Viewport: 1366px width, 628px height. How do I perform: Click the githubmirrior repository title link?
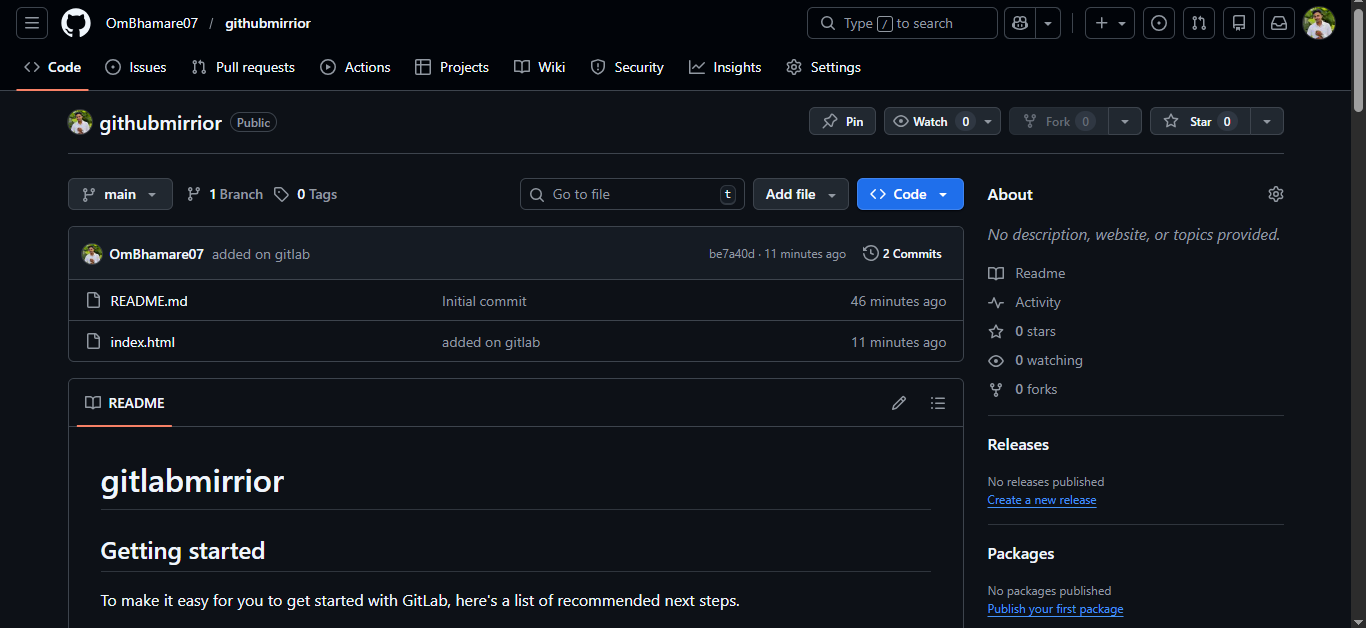click(161, 123)
